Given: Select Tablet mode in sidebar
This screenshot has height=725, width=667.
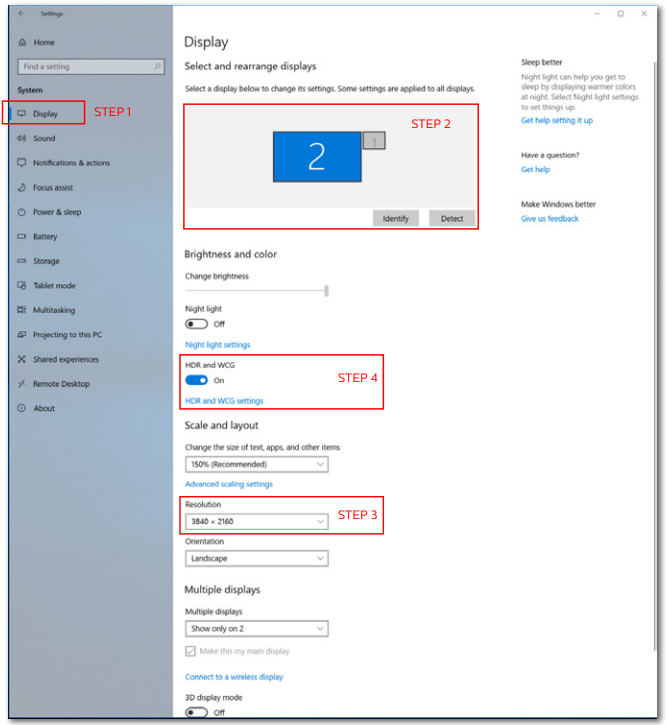Looking at the screenshot, I should tap(54, 286).
